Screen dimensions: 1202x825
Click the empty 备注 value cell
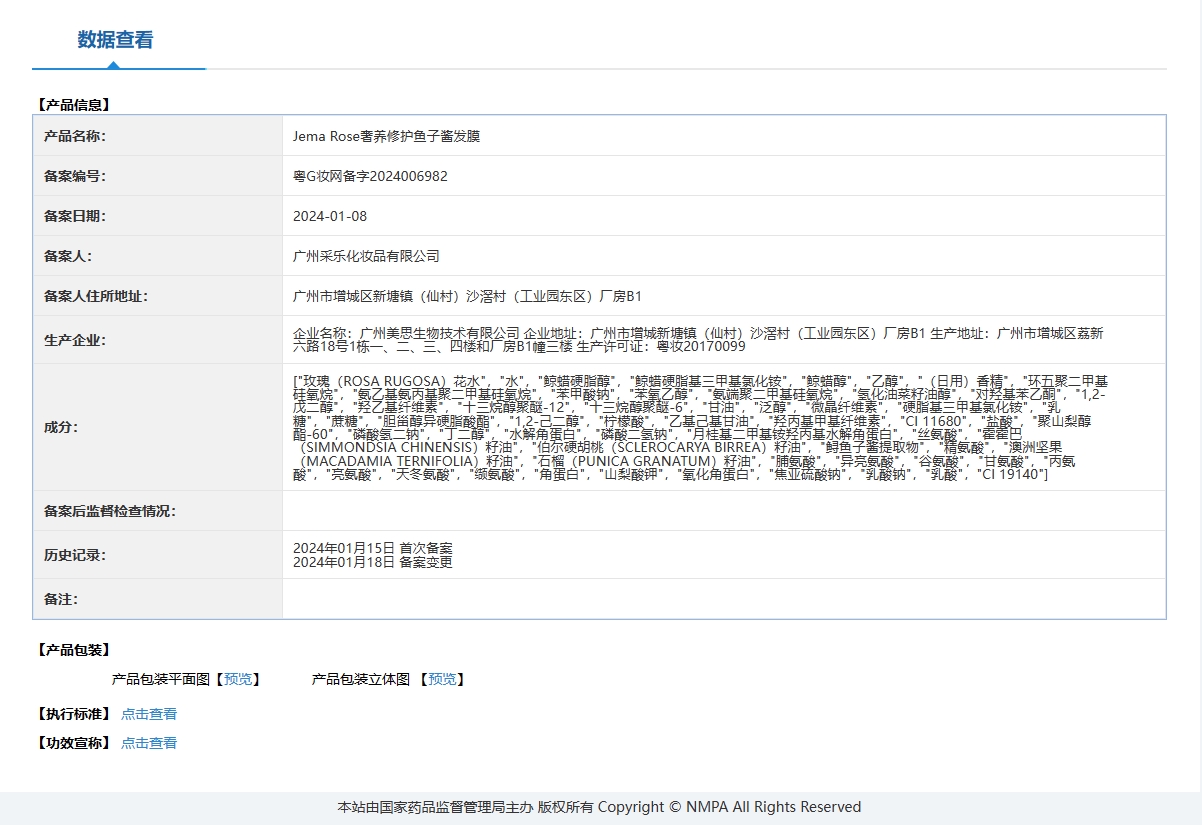(723, 599)
